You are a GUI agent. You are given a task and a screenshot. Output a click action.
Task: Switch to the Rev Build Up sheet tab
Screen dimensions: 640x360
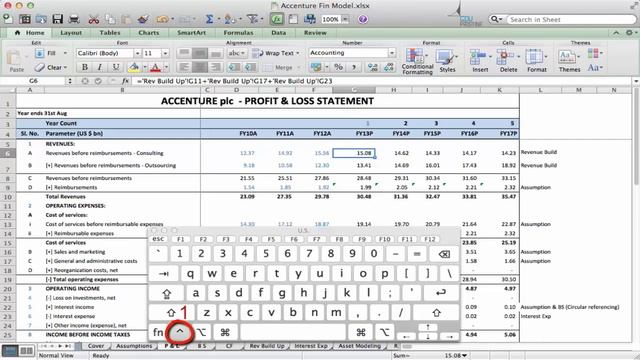click(x=267, y=346)
